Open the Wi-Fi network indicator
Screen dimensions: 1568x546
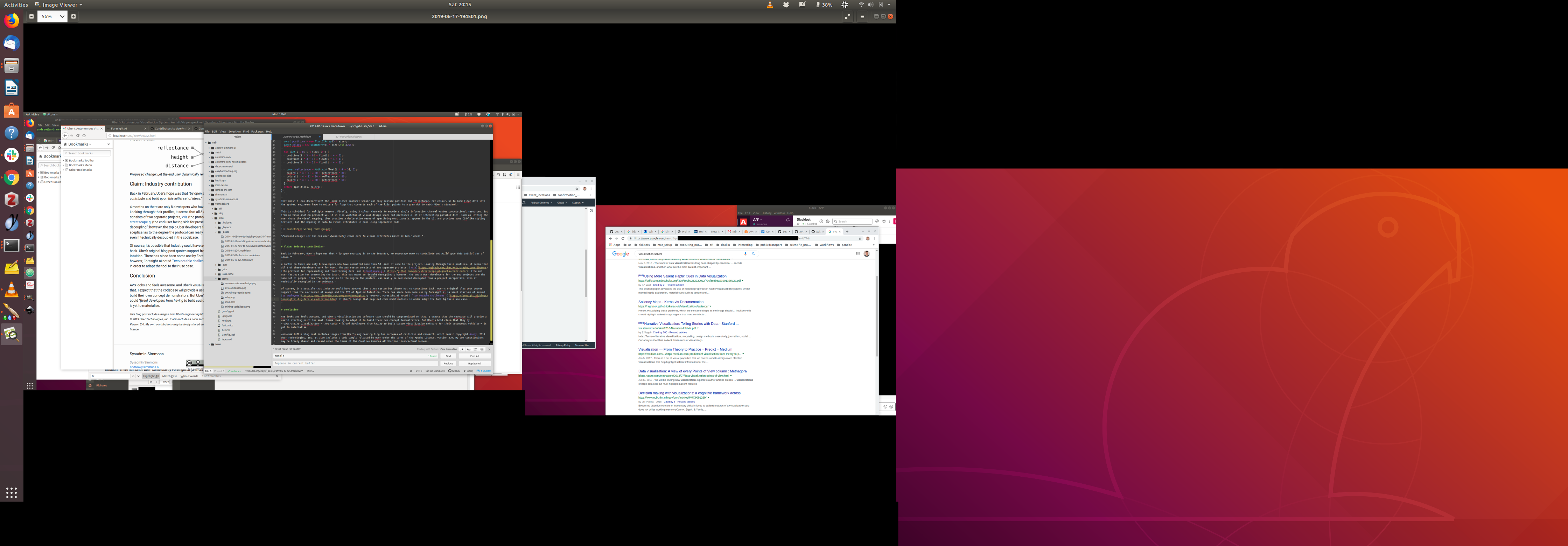861,4
